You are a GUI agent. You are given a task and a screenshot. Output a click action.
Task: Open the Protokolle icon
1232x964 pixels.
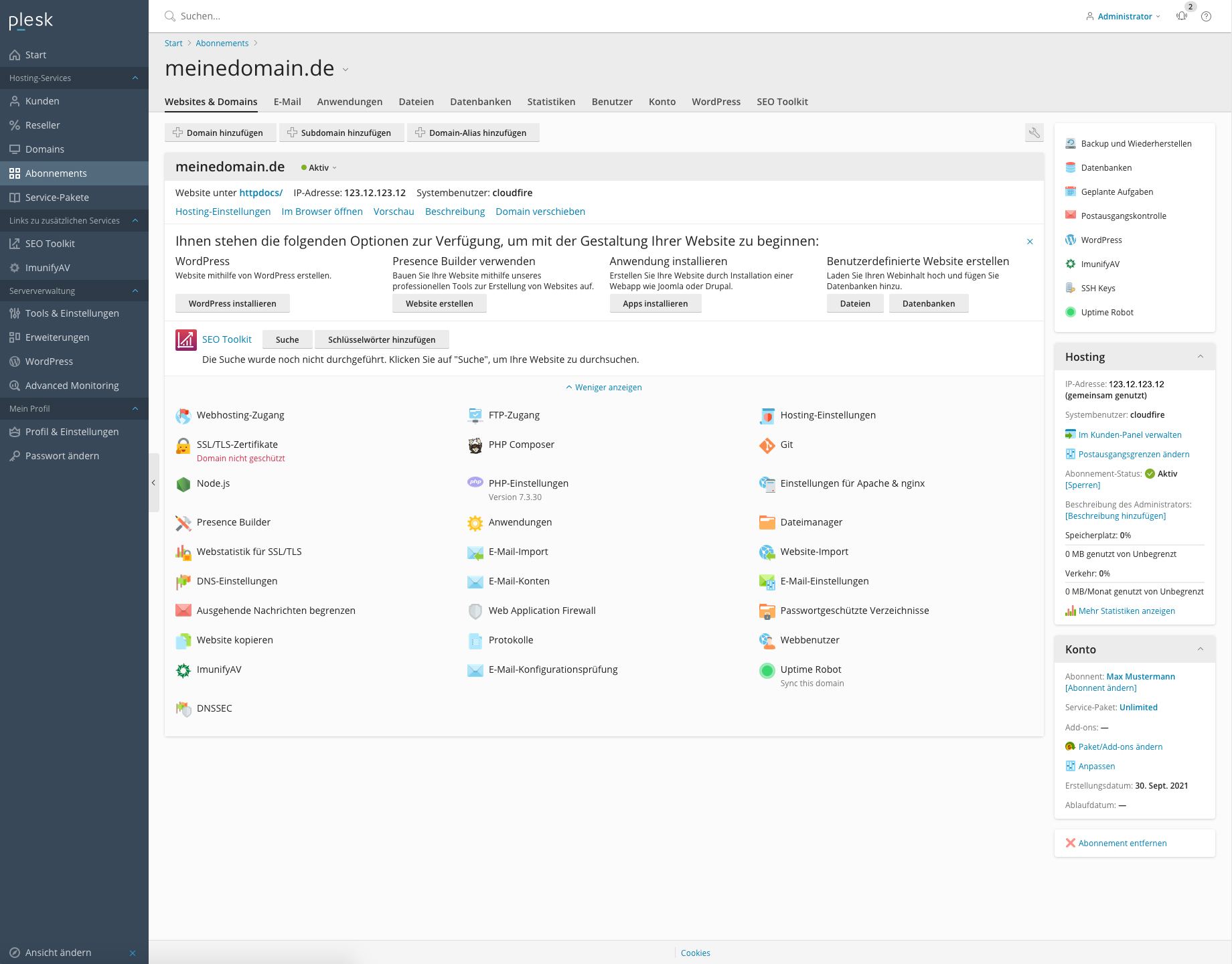[475, 641]
